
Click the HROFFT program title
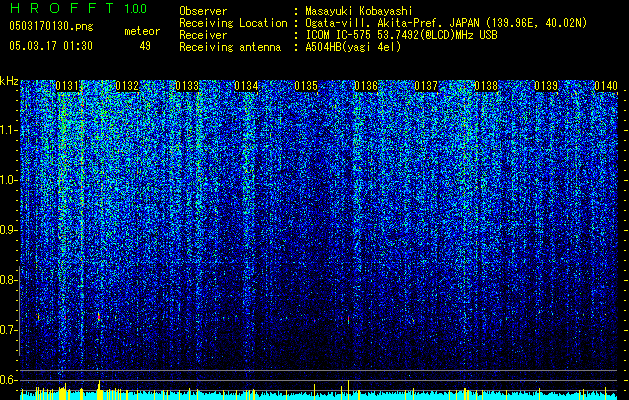click(x=62, y=8)
